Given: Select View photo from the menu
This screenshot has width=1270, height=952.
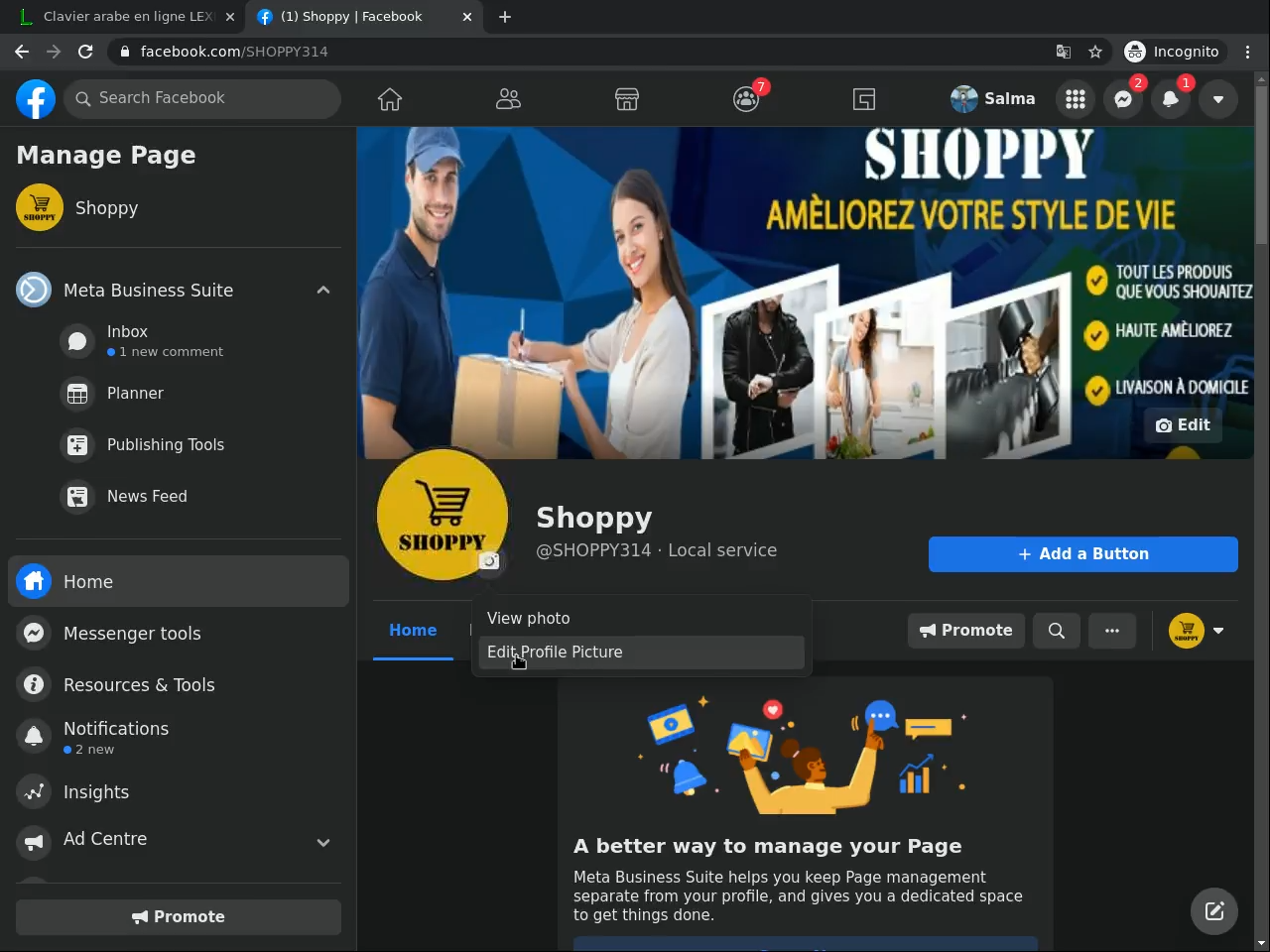Looking at the screenshot, I should (x=641, y=618).
